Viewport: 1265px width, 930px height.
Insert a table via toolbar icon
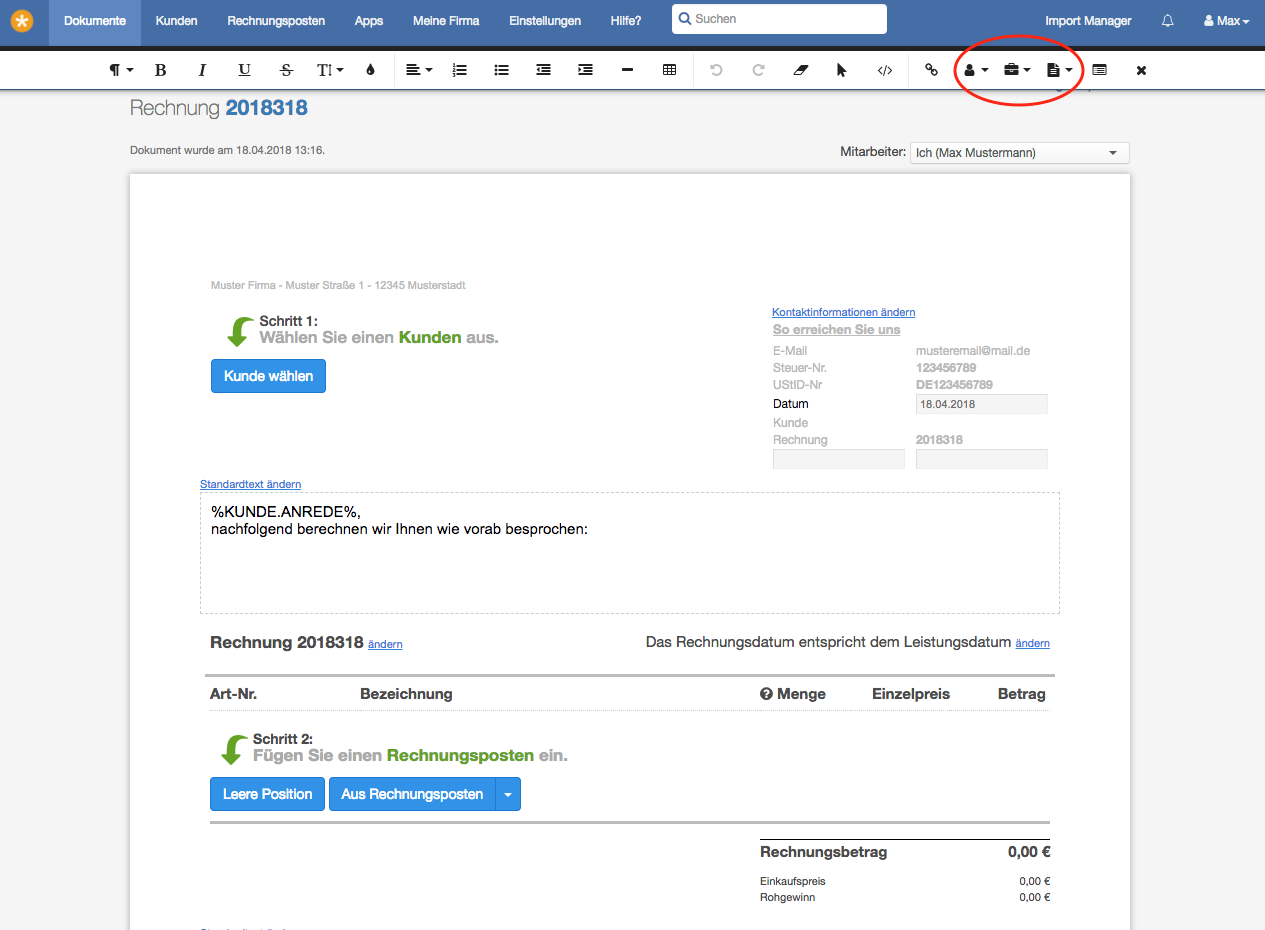[670, 70]
